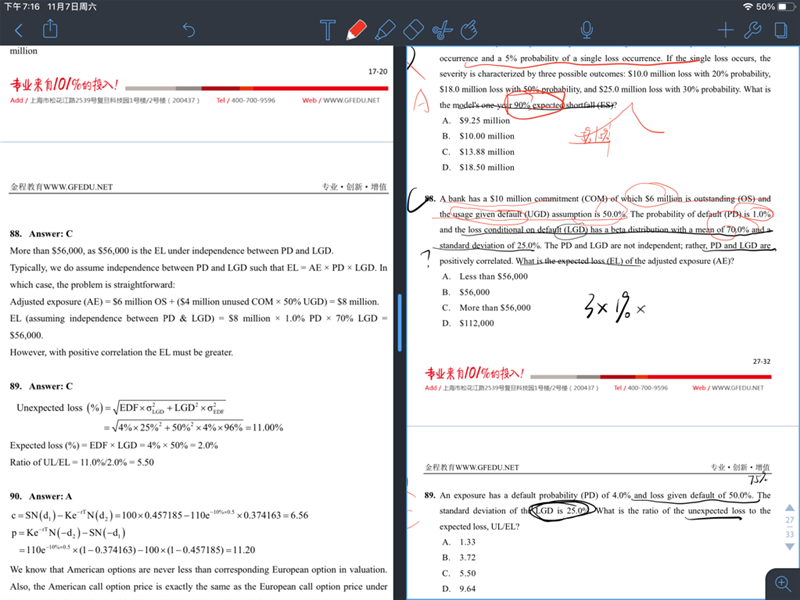Undo the last annotation stroke
800x600 pixels.
tap(189, 30)
